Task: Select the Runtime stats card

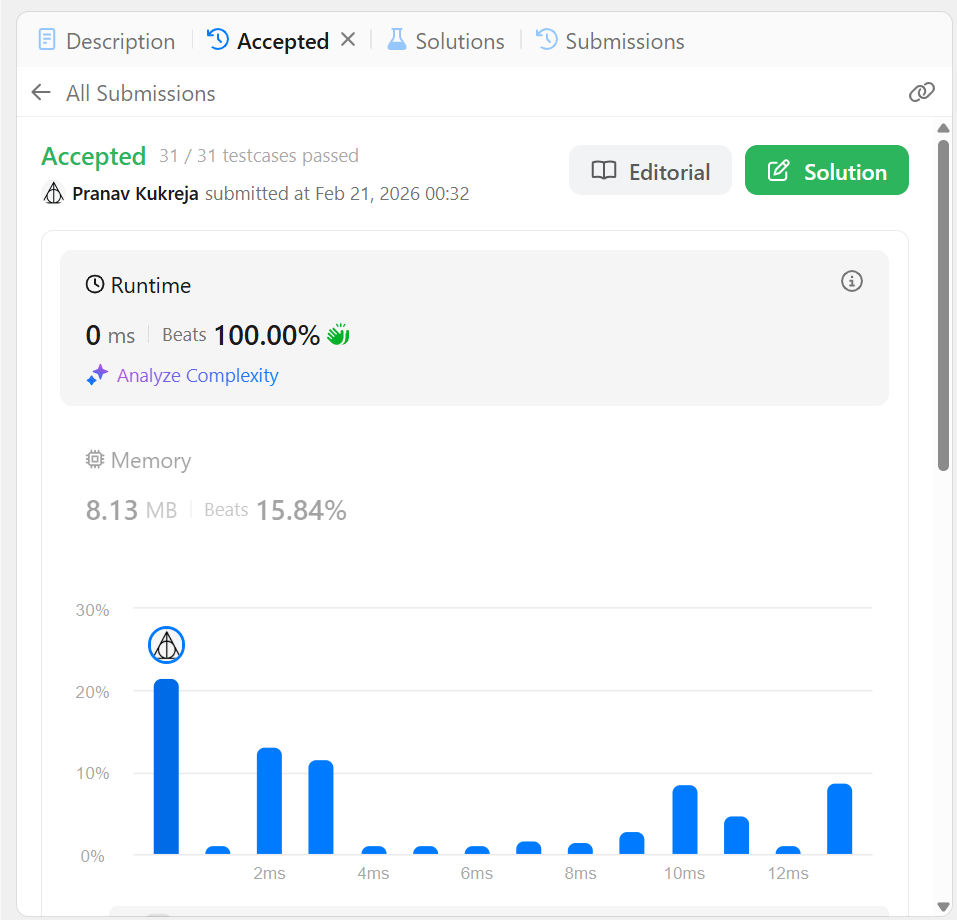Action: tap(474, 328)
